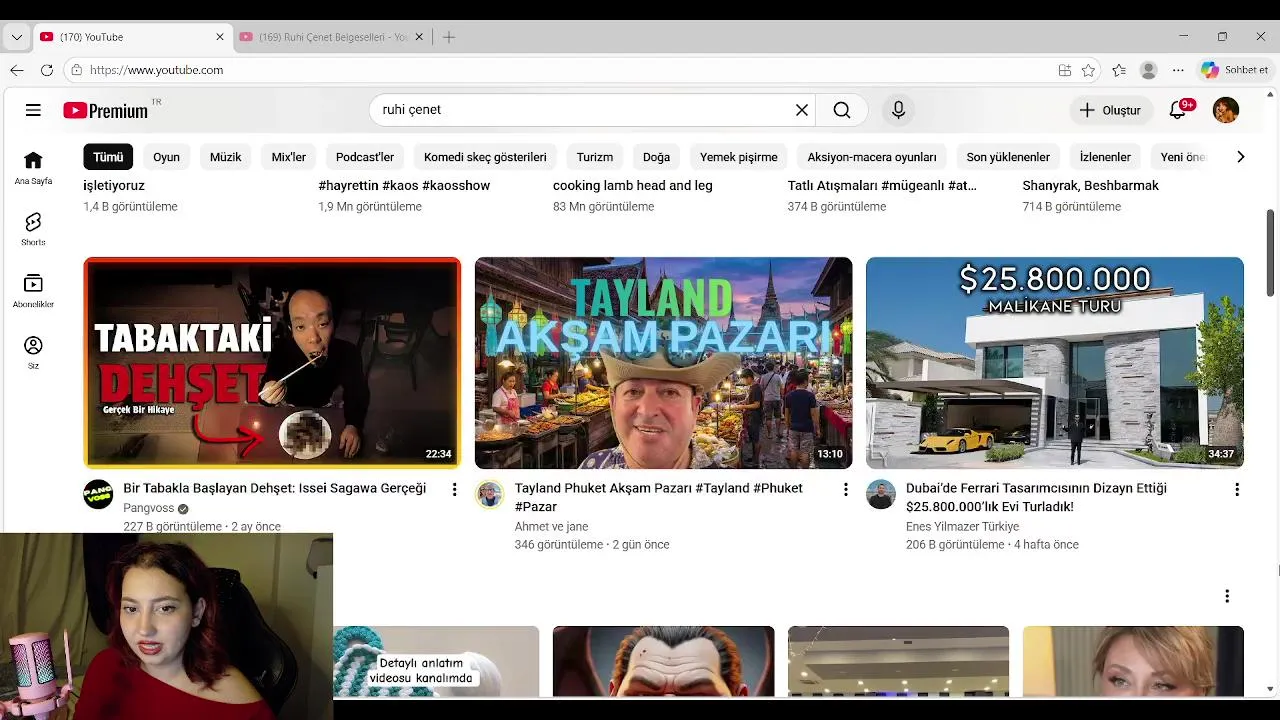Open Abonelikler subscriptions in sidebar

(33, 291)
